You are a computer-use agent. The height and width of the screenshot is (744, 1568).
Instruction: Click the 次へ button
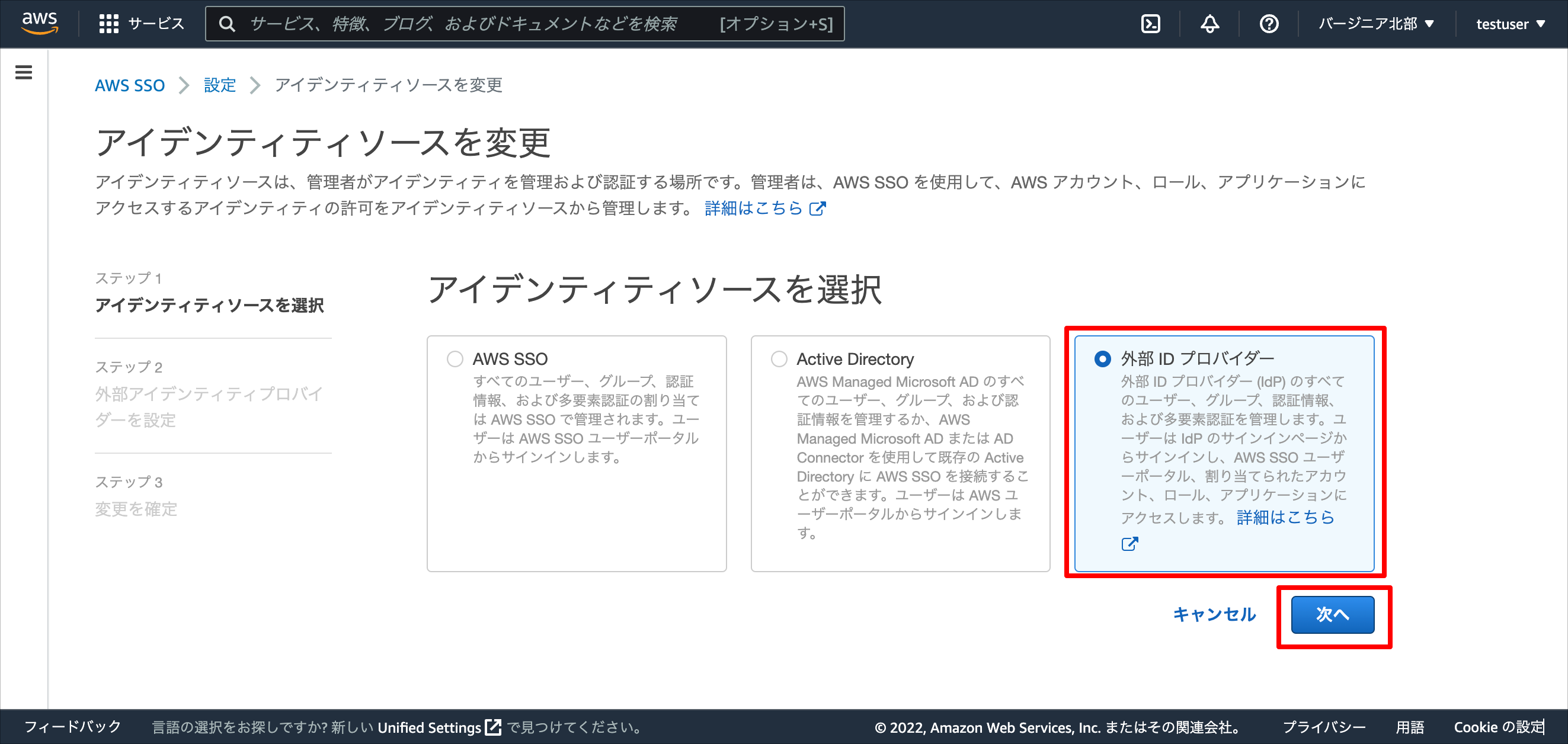[1332, 614]
